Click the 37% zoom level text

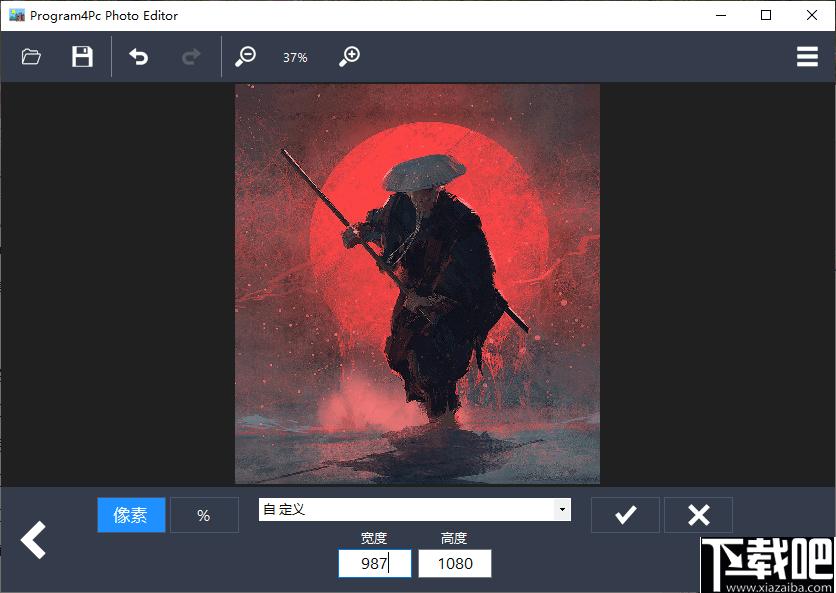coord(295,57)
